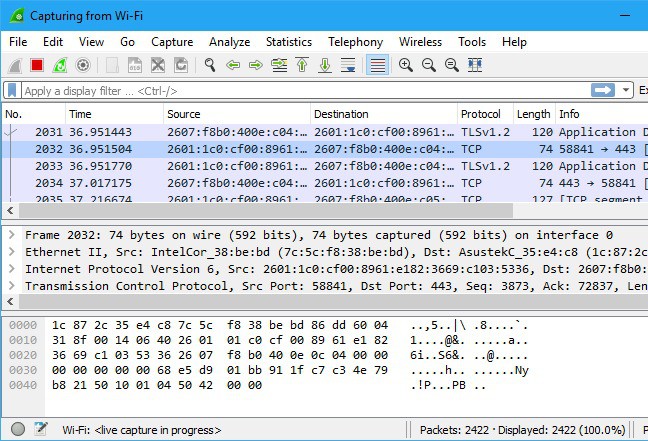Click the save capture file icon
The image size is (648, 441).
point(135,65)
